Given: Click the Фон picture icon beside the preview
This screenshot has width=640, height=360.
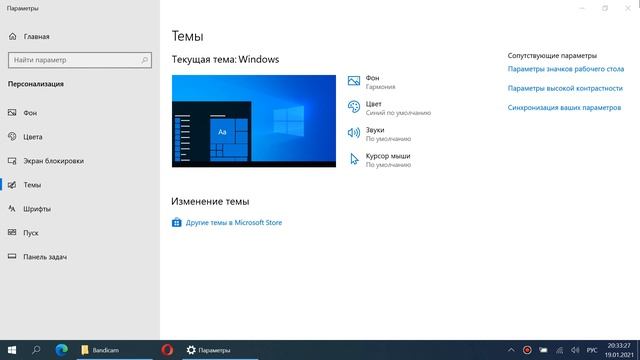Looking at the screenshot, I should (x=354, y=81).
